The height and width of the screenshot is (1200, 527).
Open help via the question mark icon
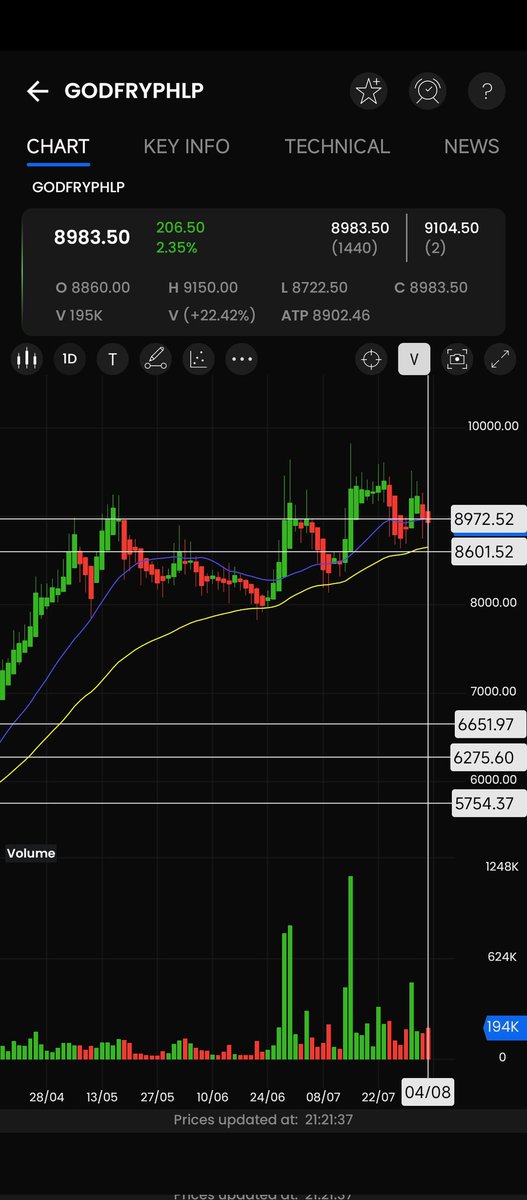(x=487, y=92)
